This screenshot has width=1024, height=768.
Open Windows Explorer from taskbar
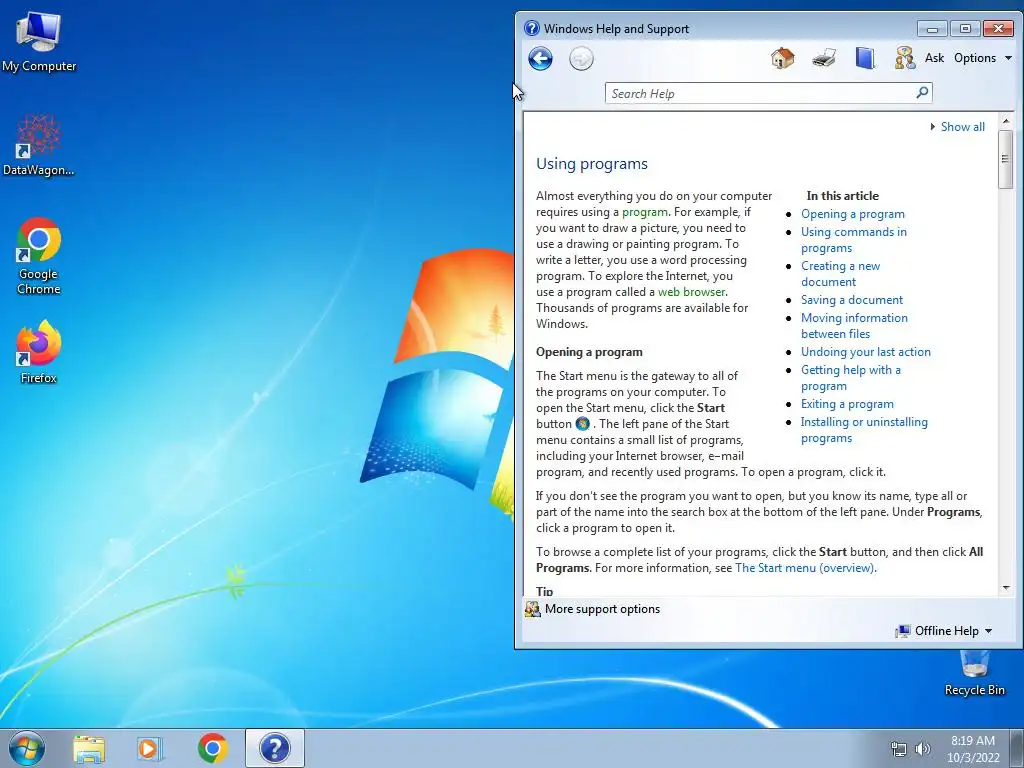(89, 748)
